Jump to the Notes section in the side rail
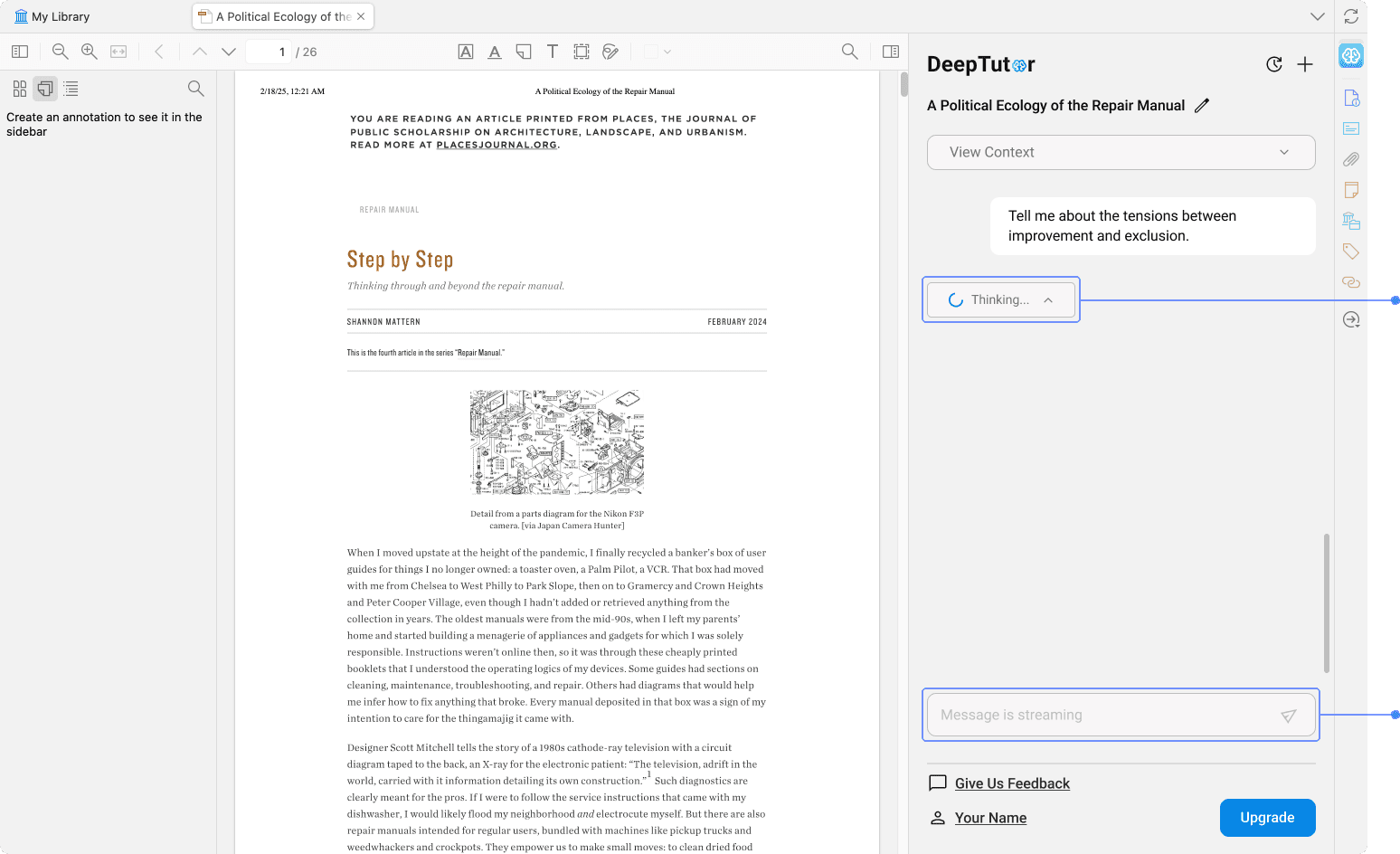 pyautogui.click(x=1351, y=190)
